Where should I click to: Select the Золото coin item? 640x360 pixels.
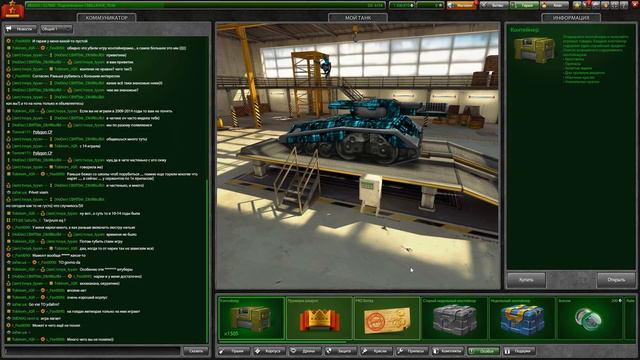click(x=590, y=318)
